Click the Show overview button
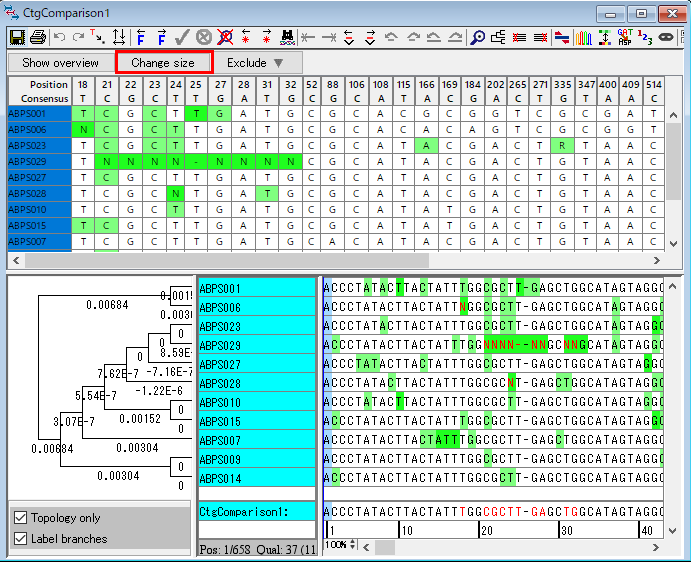 point(60,62)
